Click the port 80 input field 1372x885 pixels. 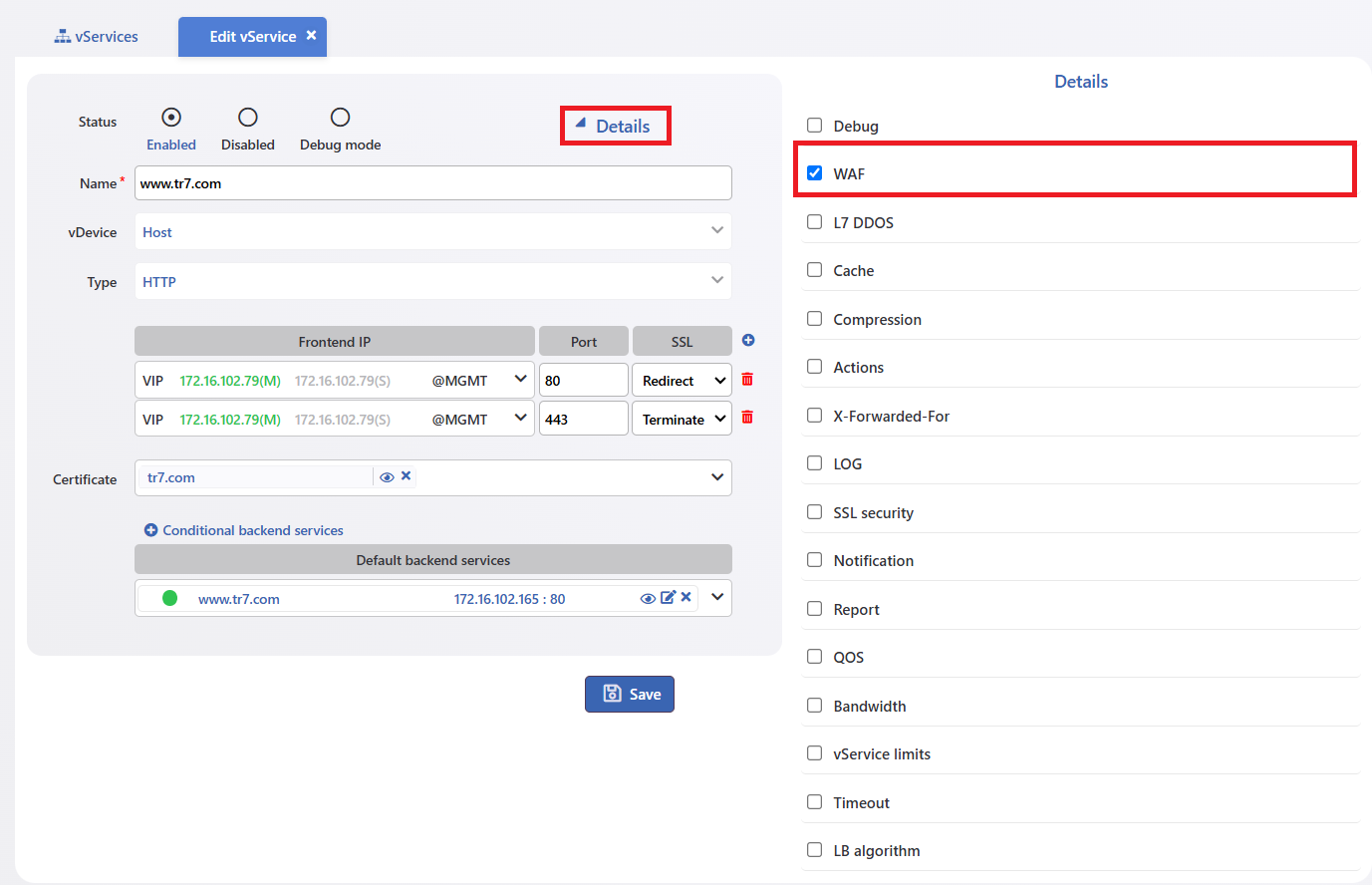(x=584, y=380)
